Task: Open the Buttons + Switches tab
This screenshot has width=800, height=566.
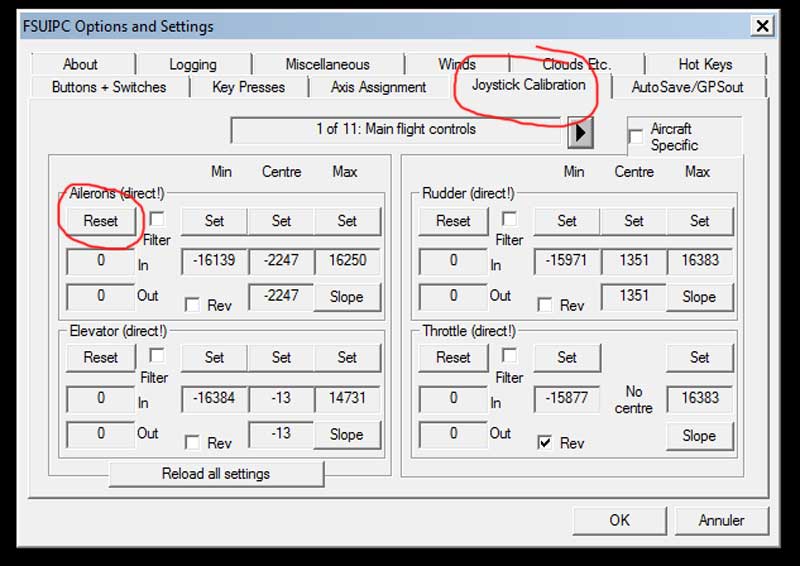Action: [109, 87]
